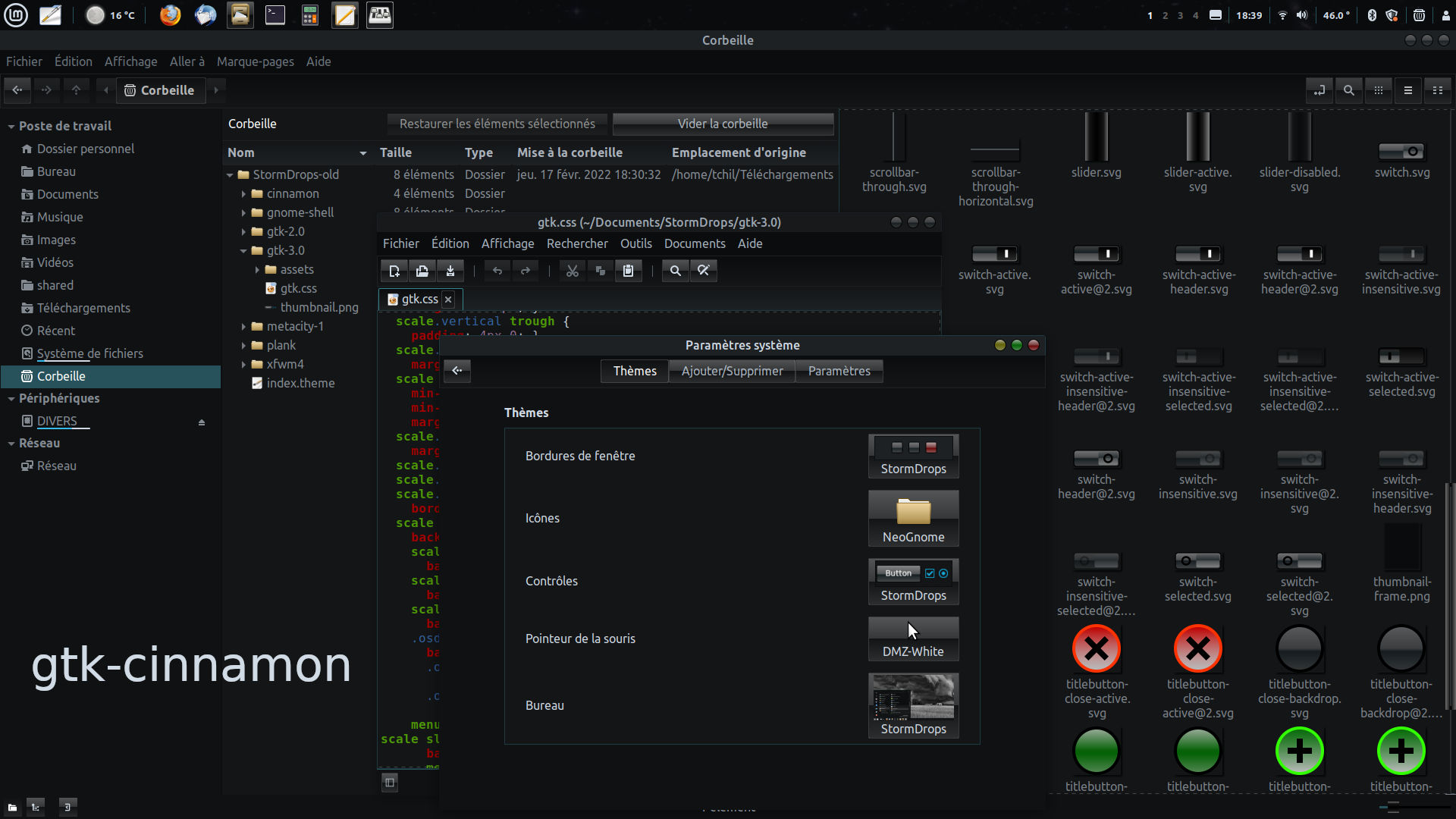1456x819 pixels.
Task: Open Téléchargements in sidebar
Action: 83,308
